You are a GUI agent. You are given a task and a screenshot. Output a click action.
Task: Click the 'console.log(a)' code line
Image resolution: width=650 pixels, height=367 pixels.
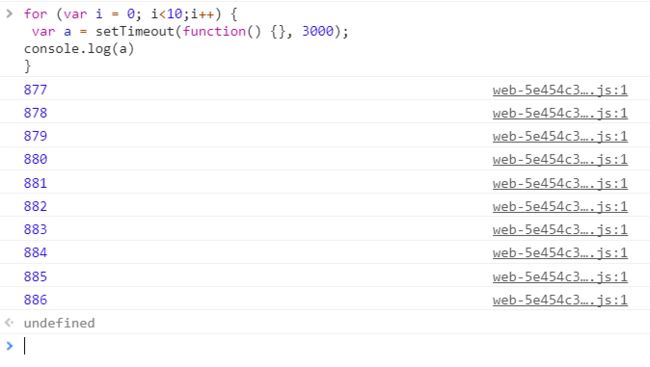[x=79, y=49]
